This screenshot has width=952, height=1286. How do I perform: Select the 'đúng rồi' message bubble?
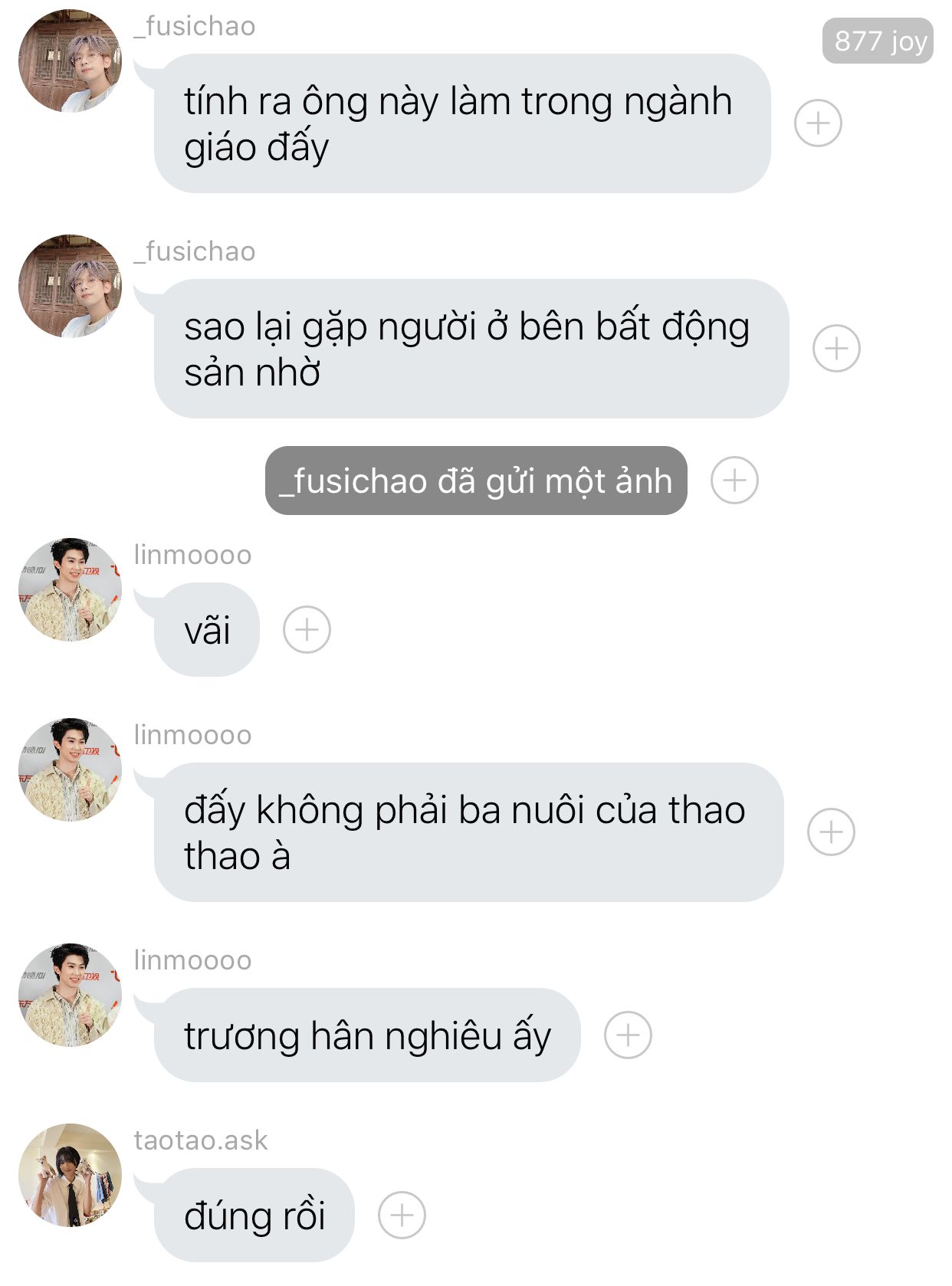tap(254, 1215)
